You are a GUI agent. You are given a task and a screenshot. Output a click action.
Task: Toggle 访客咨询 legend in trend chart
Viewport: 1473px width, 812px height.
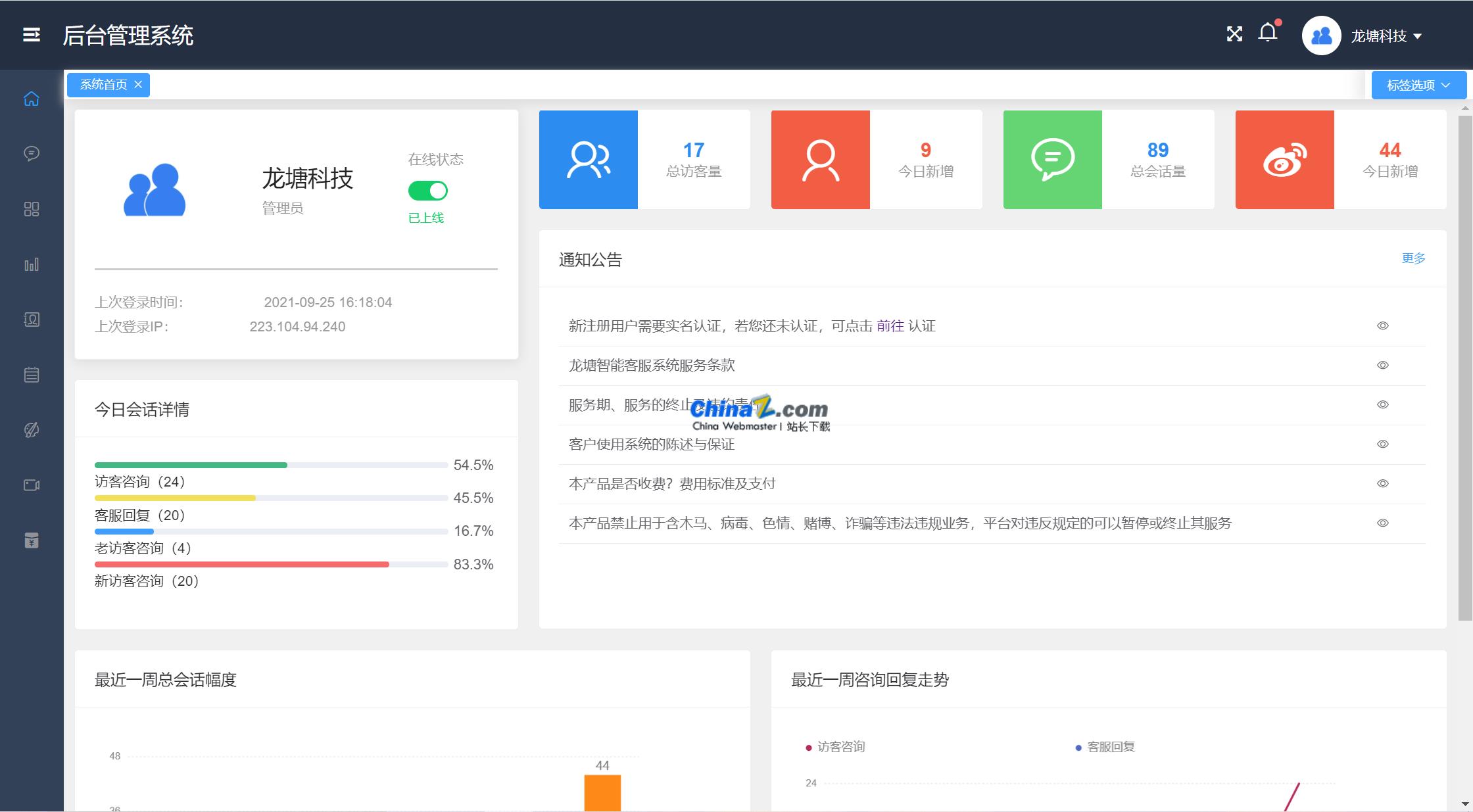[x=835, y=747]
